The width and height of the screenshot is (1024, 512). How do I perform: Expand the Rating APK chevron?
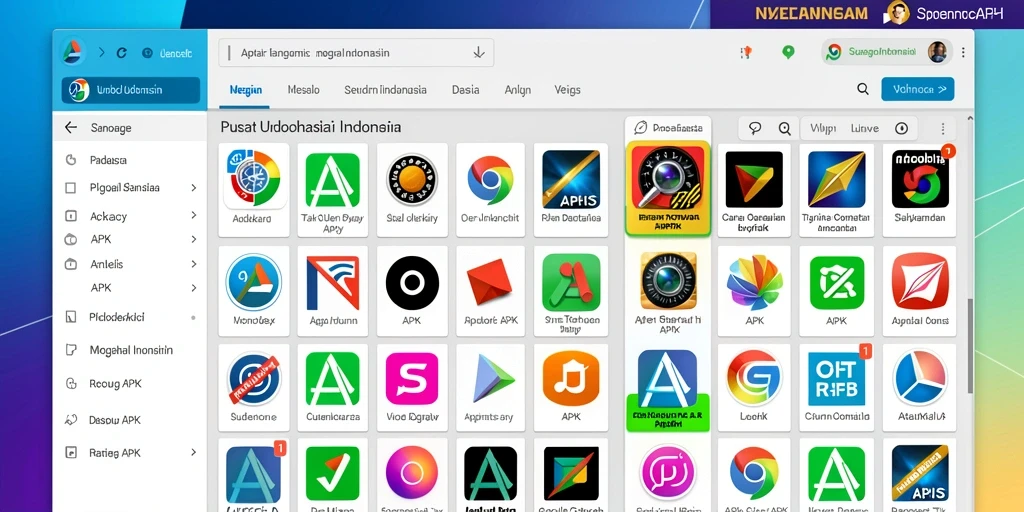point(193,452)
